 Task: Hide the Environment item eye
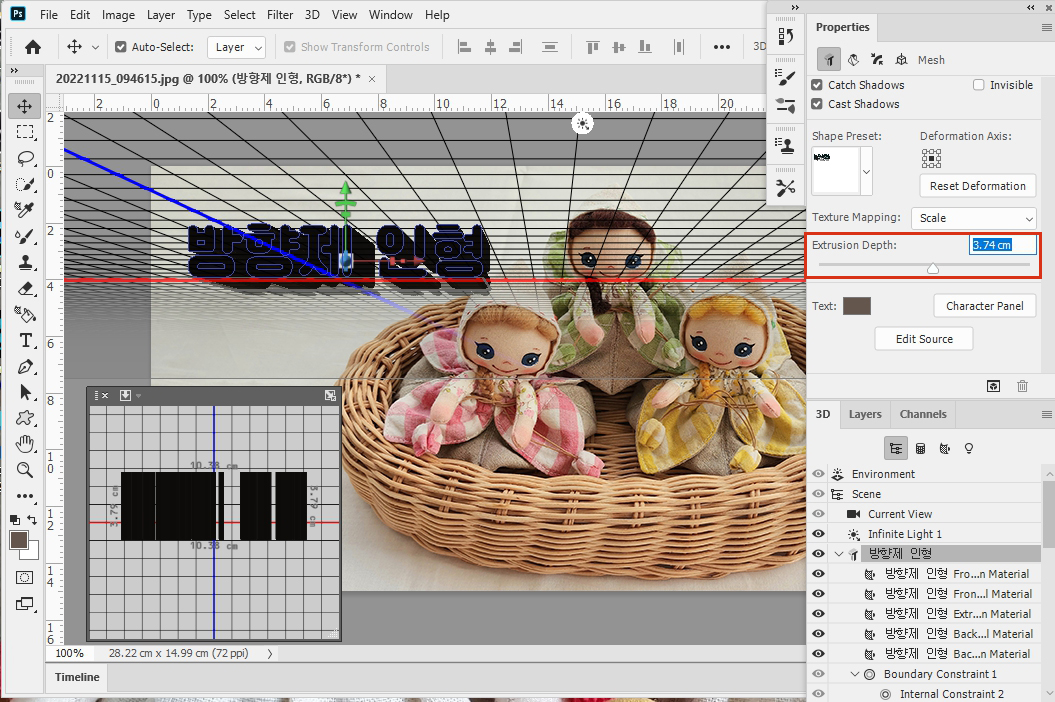tap(818, 474)
